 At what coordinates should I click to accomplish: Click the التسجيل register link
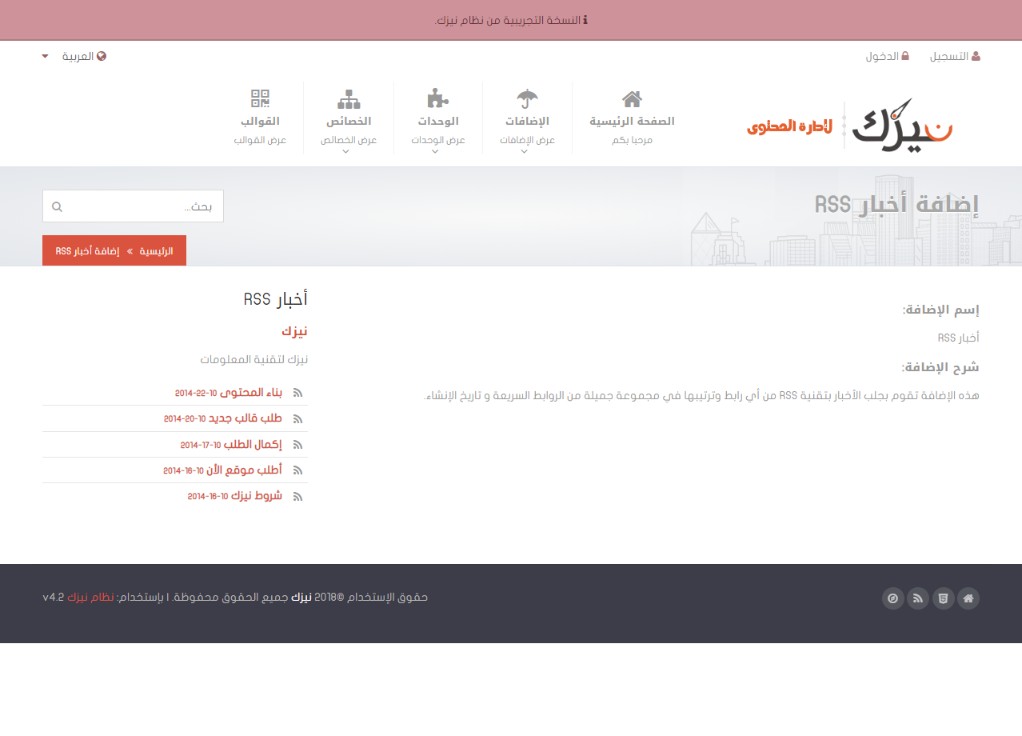955,56
